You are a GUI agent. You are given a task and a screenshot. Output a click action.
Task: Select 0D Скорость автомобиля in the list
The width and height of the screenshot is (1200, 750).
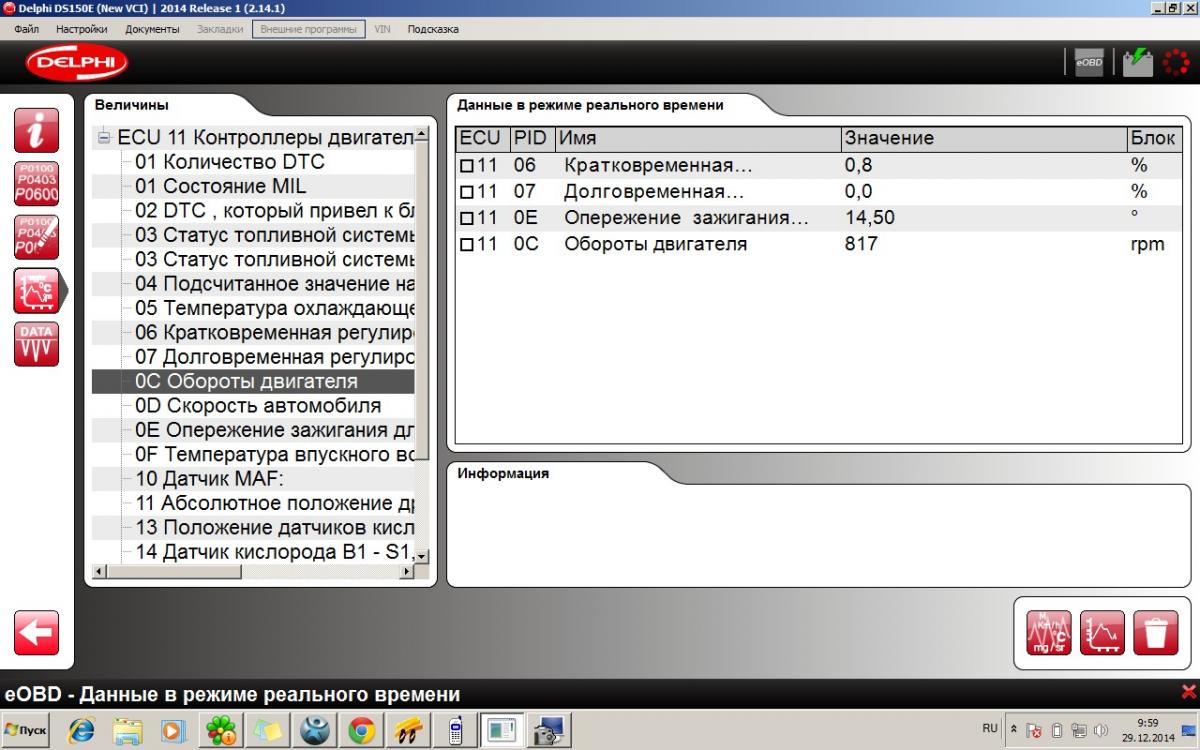(258, 406)
